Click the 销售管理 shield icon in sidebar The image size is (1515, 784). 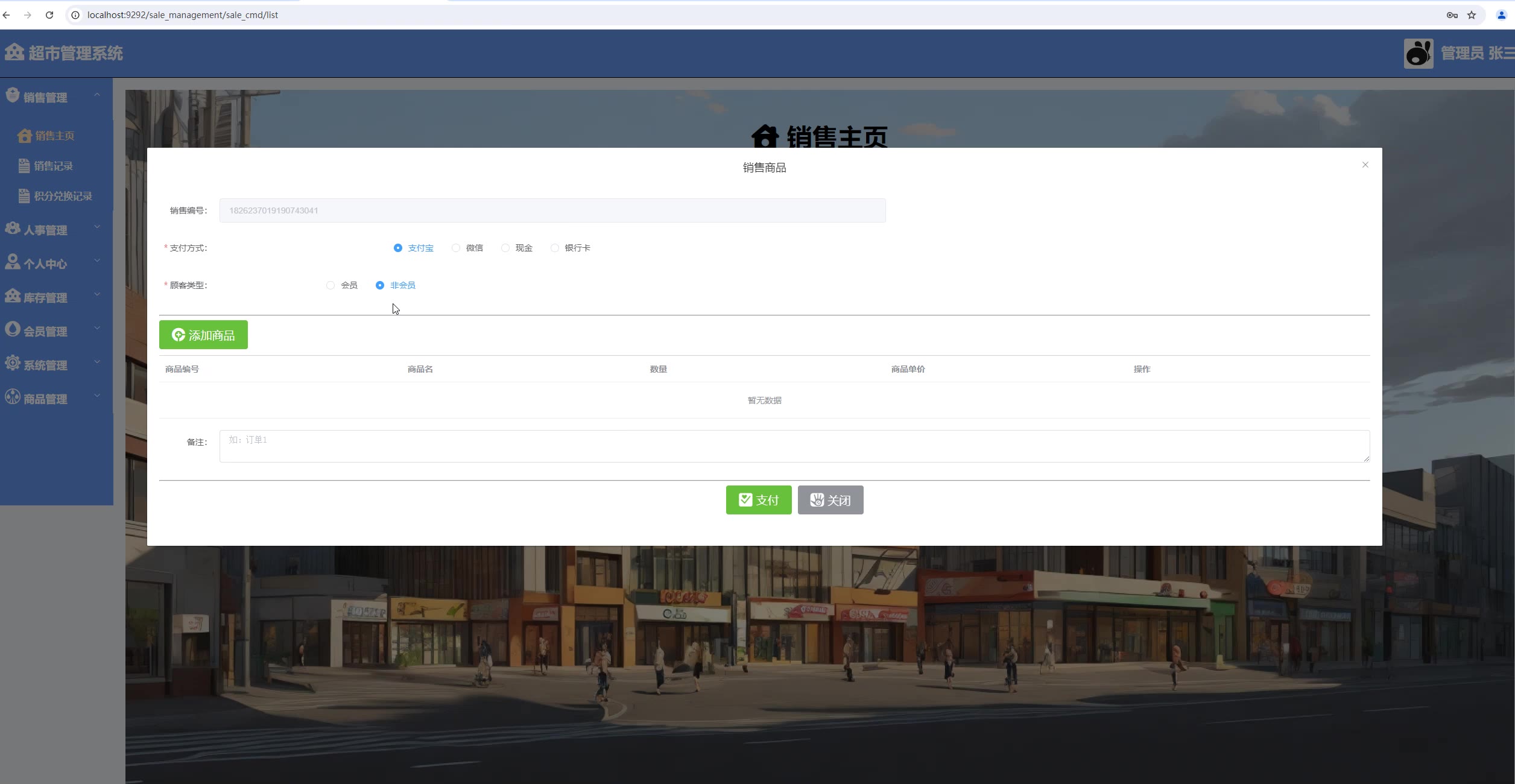point(13,95)
